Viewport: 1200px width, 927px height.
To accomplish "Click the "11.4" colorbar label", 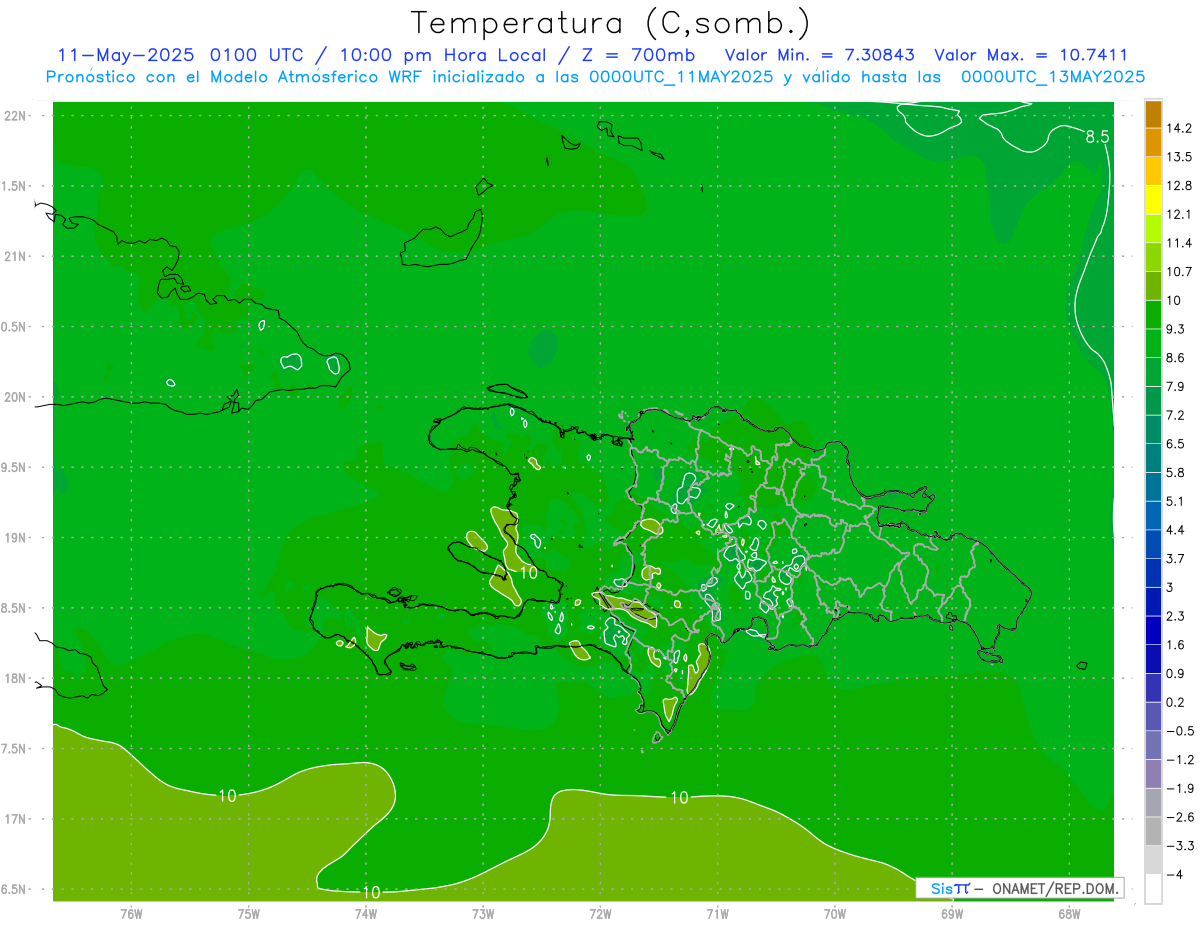I will [1179, 243].
